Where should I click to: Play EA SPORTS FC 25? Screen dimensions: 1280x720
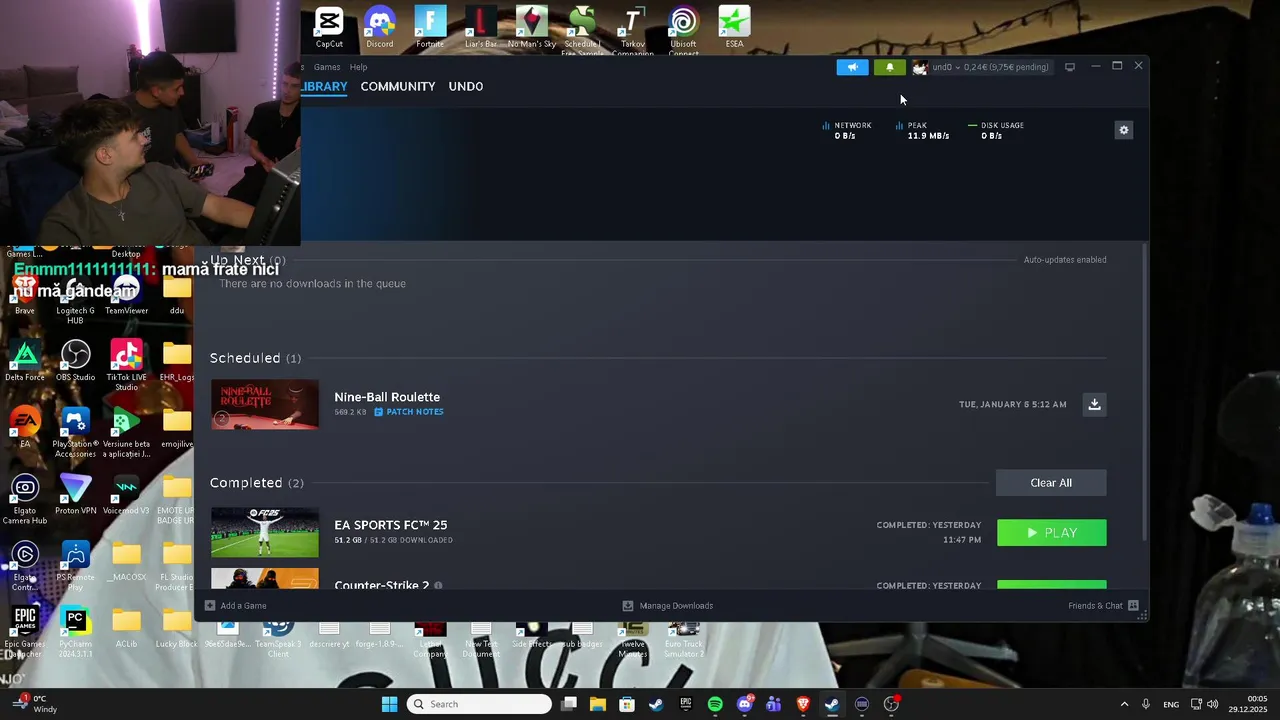pos(1052,533)
